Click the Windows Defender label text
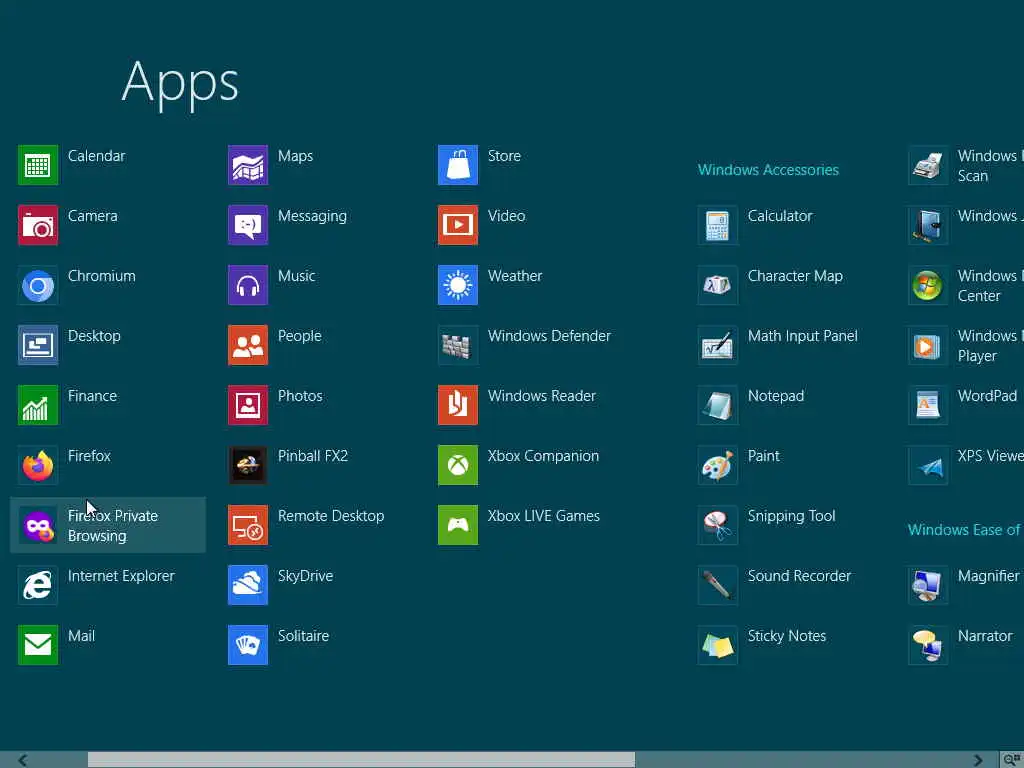1024x768 pixels. coord(549,336)
